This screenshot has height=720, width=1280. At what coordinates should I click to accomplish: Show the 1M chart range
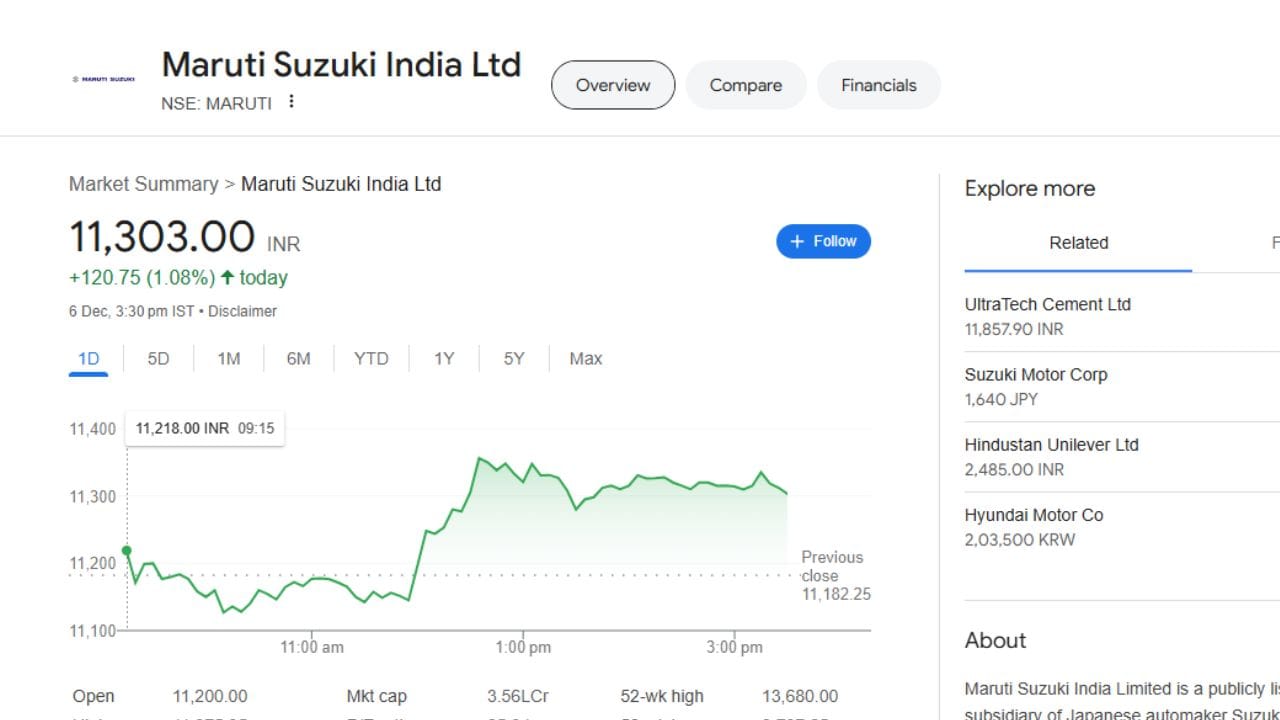click(229, 359)
